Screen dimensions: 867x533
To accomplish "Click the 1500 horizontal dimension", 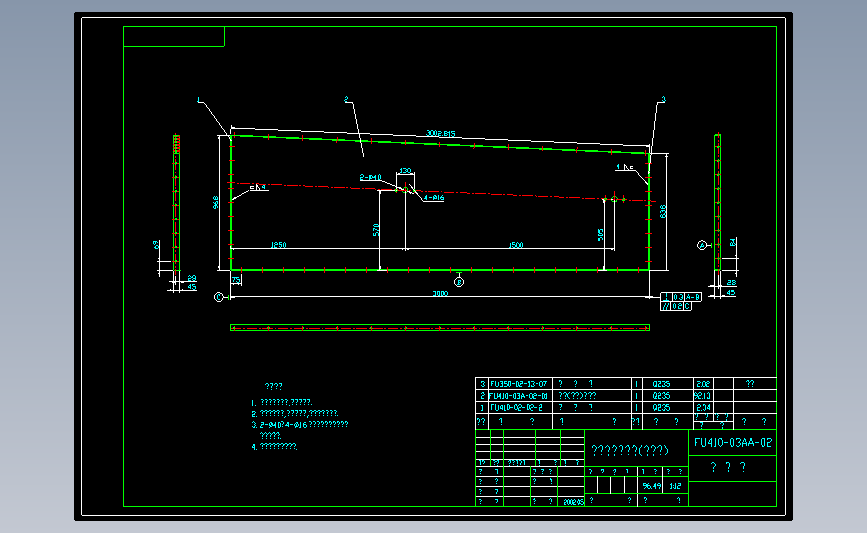I will point(515,245).
